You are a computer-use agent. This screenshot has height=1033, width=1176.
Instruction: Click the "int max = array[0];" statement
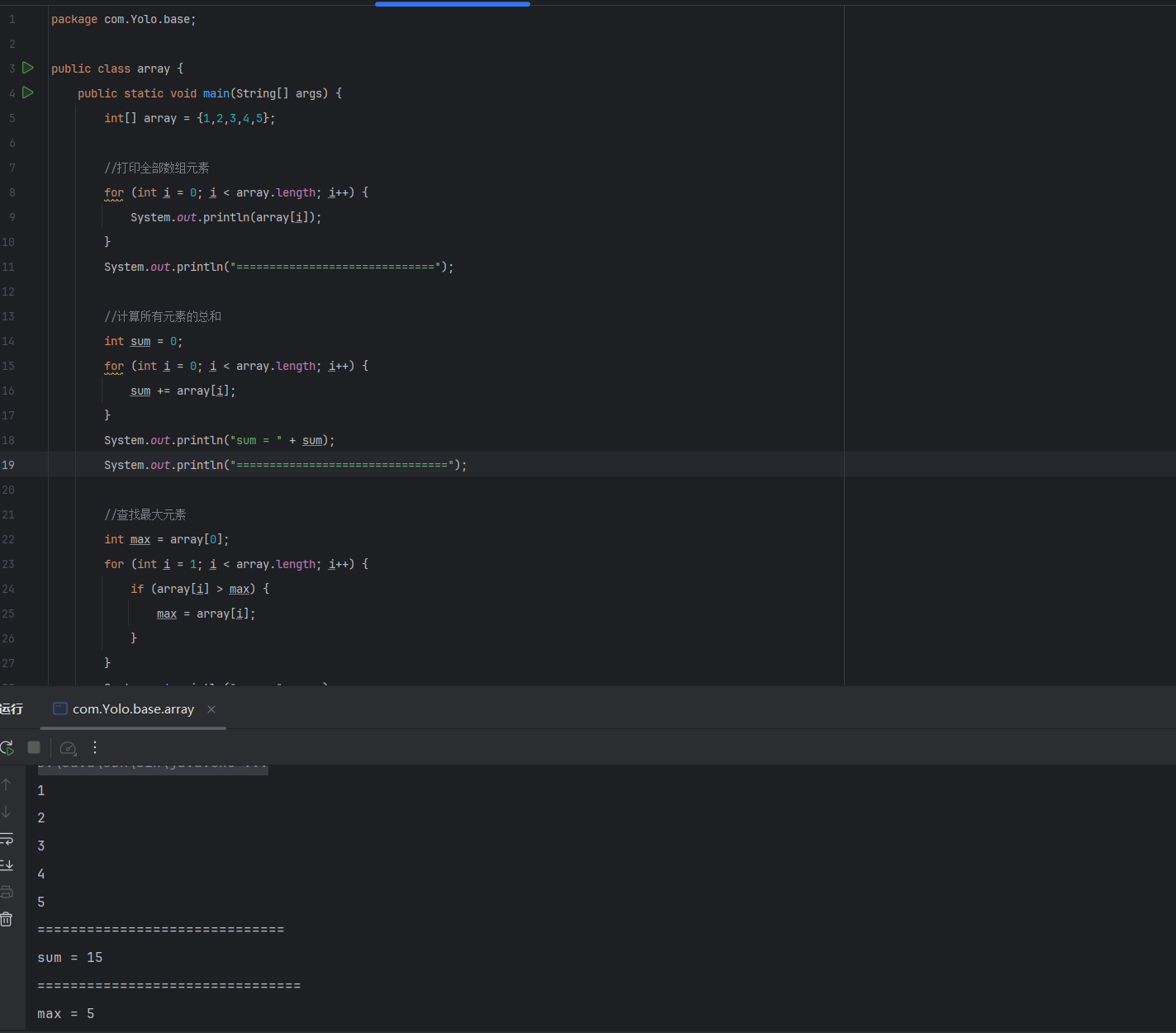167,539
